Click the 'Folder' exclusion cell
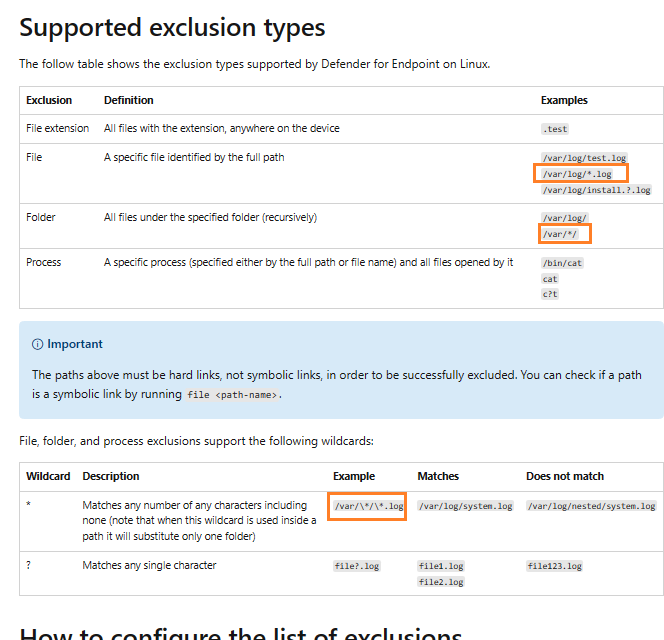The height and width of the screenshot is (640, 664). pyautogui.click(x=41, y=217)
